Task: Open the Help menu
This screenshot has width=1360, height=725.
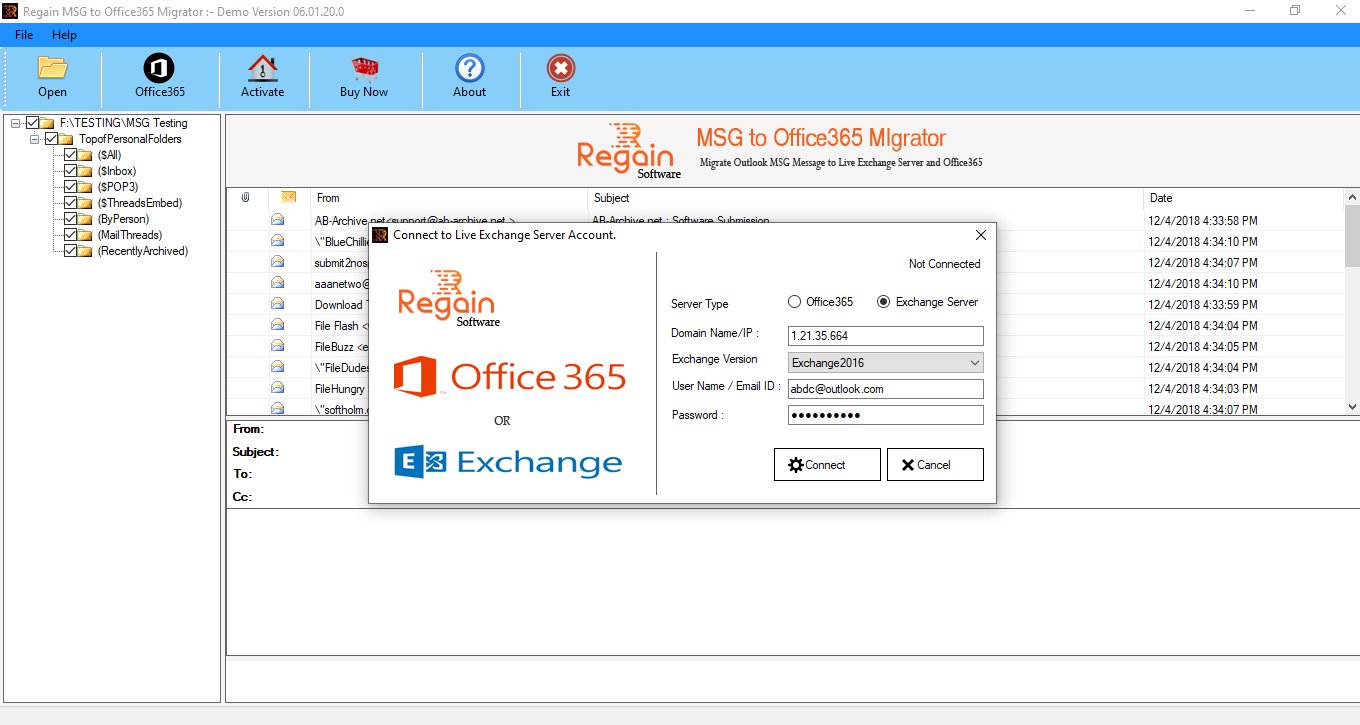Action: (x=64, y=35)
